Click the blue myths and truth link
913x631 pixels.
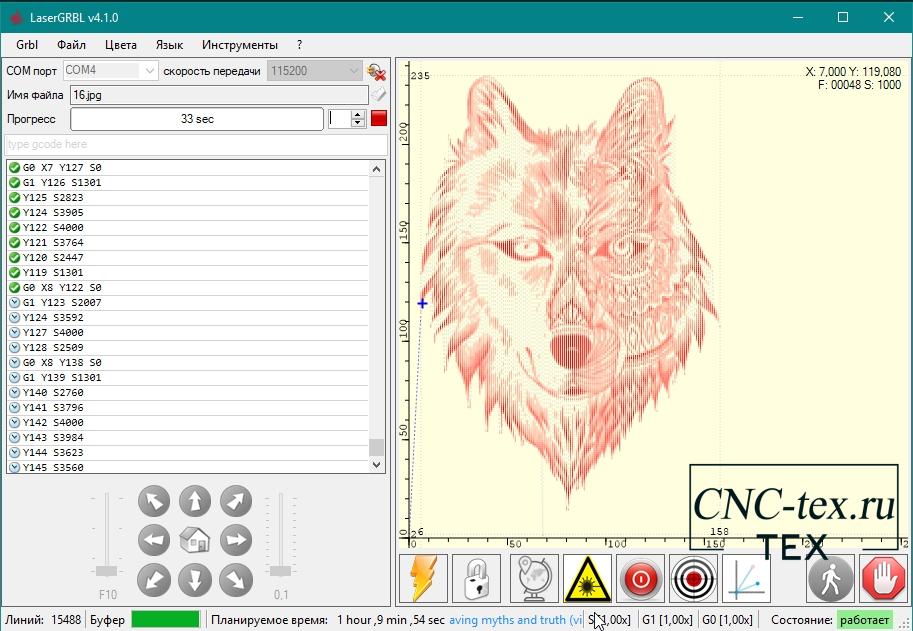(516, 620)
